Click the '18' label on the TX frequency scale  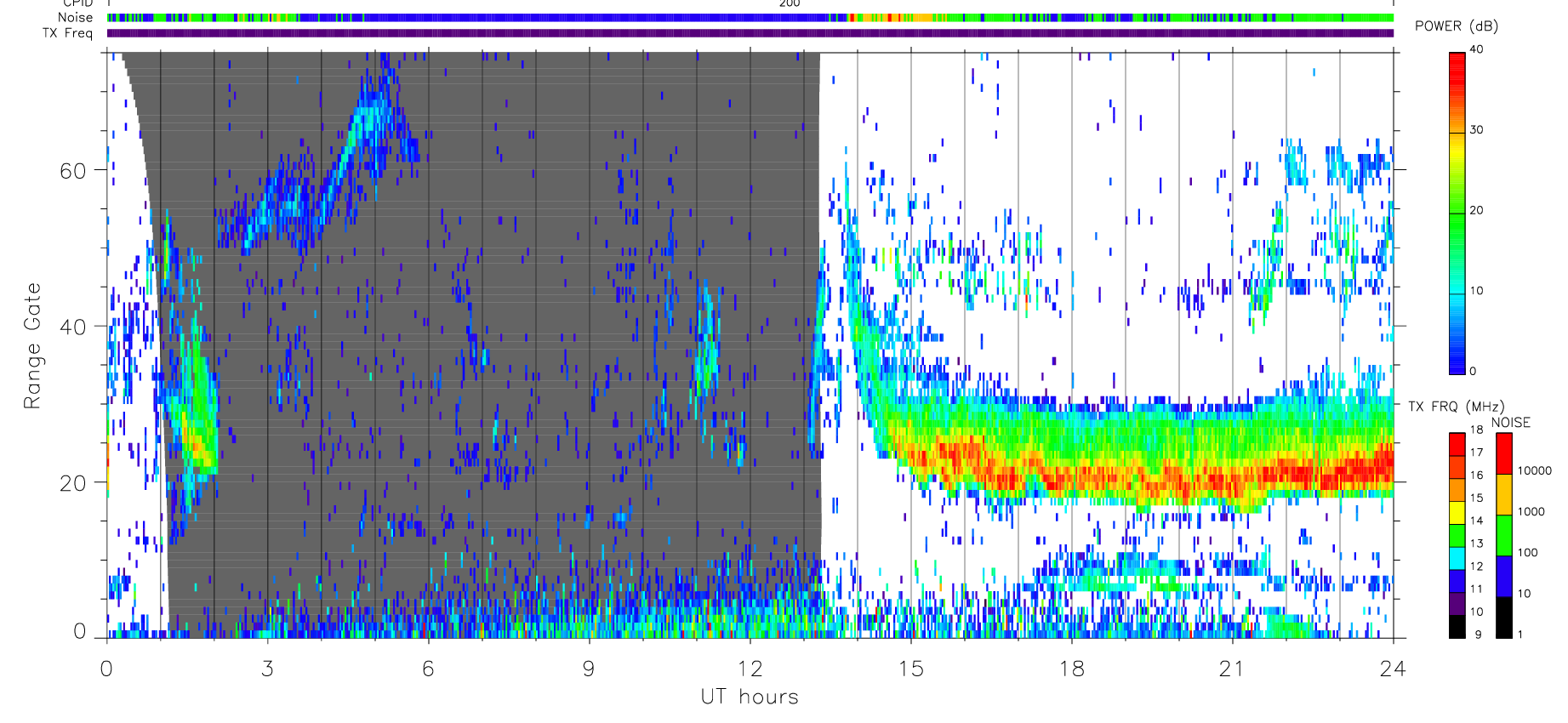1476,430
